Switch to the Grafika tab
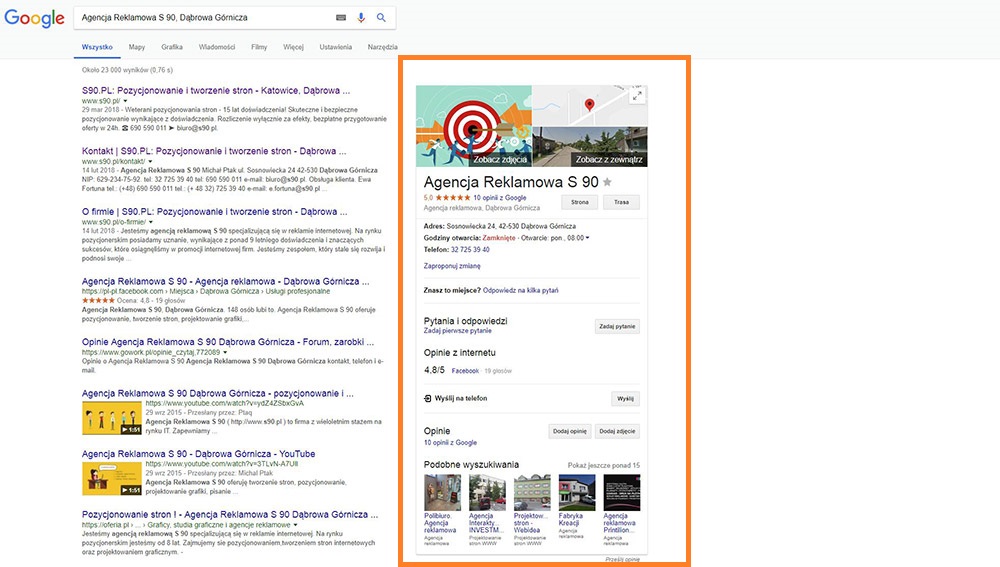The height and width of the screenshot is (567, 1000). pyautogui.click(x=172, y=47)
